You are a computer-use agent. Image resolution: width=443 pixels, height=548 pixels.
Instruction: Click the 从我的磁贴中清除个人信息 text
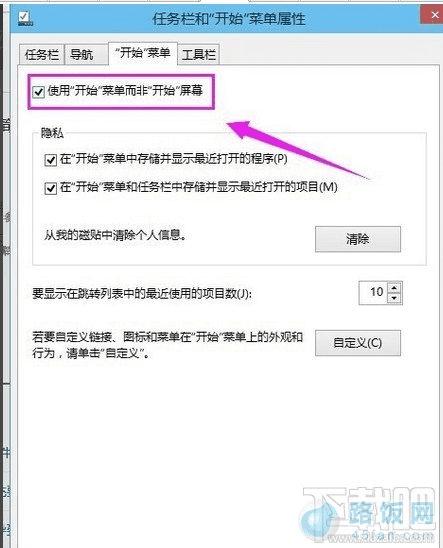pos(115,235)
